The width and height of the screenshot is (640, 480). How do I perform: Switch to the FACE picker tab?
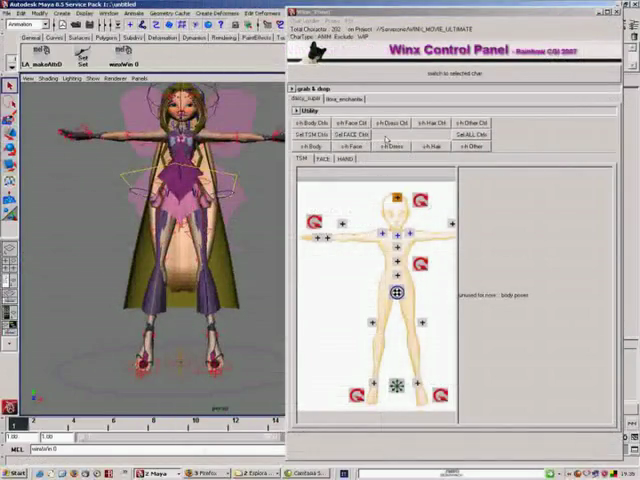tap(323, 159)
